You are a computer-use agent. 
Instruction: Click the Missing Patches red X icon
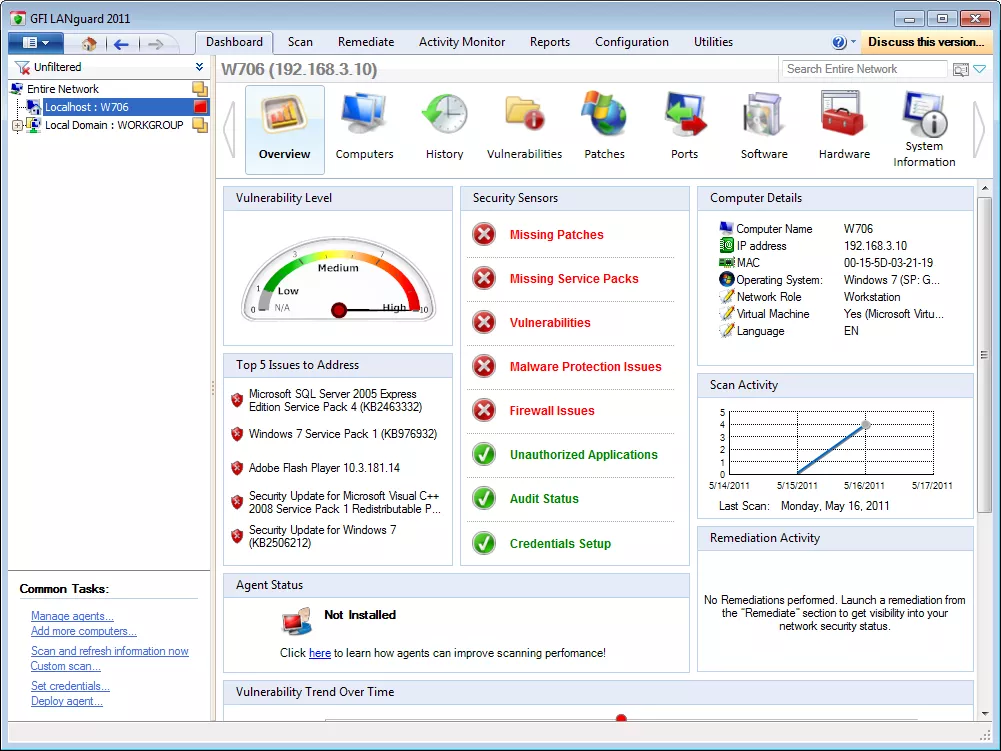coord(484,234)
